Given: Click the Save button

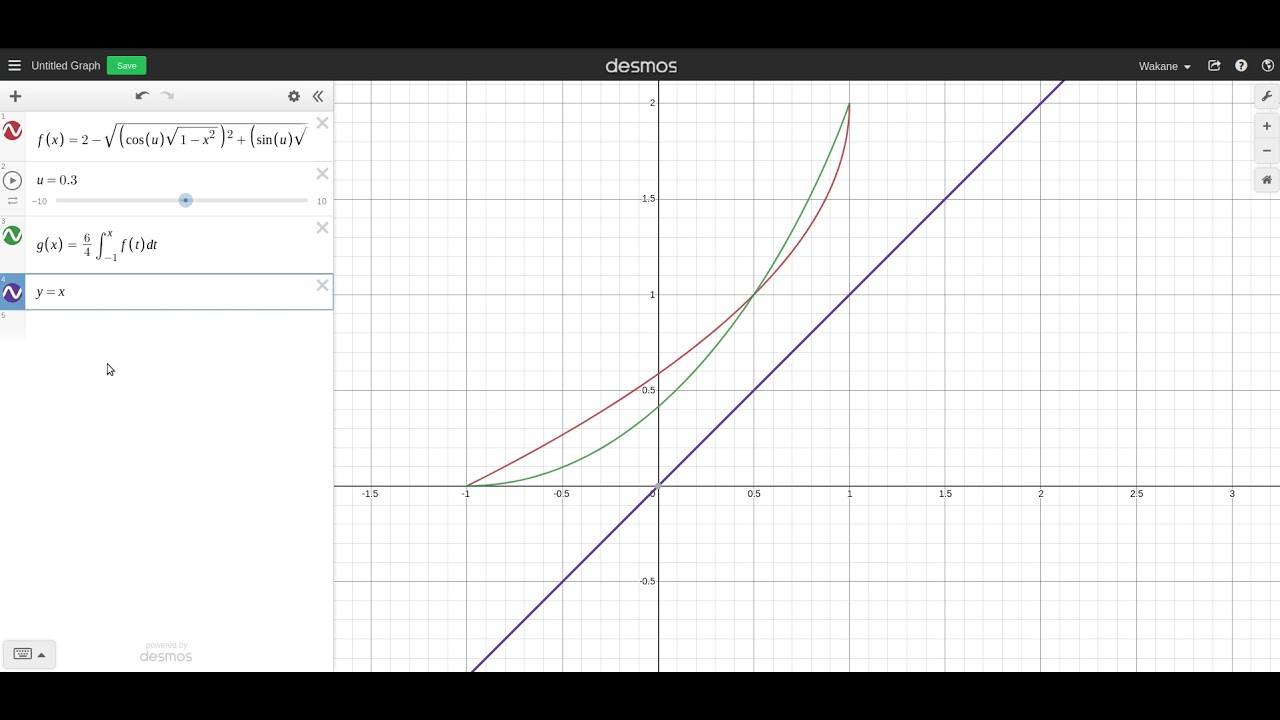Looking at the screenshot, I should (126, 66).
